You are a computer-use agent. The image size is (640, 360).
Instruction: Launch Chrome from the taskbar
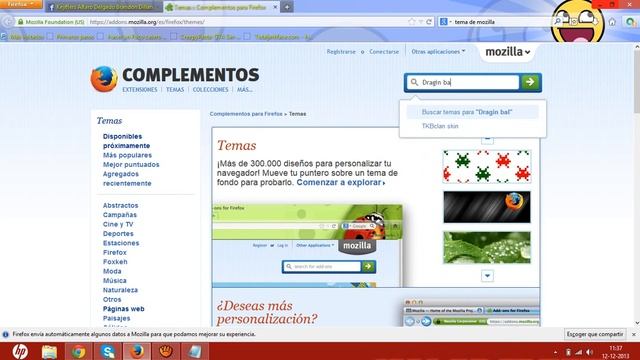(x=78, y=351)
